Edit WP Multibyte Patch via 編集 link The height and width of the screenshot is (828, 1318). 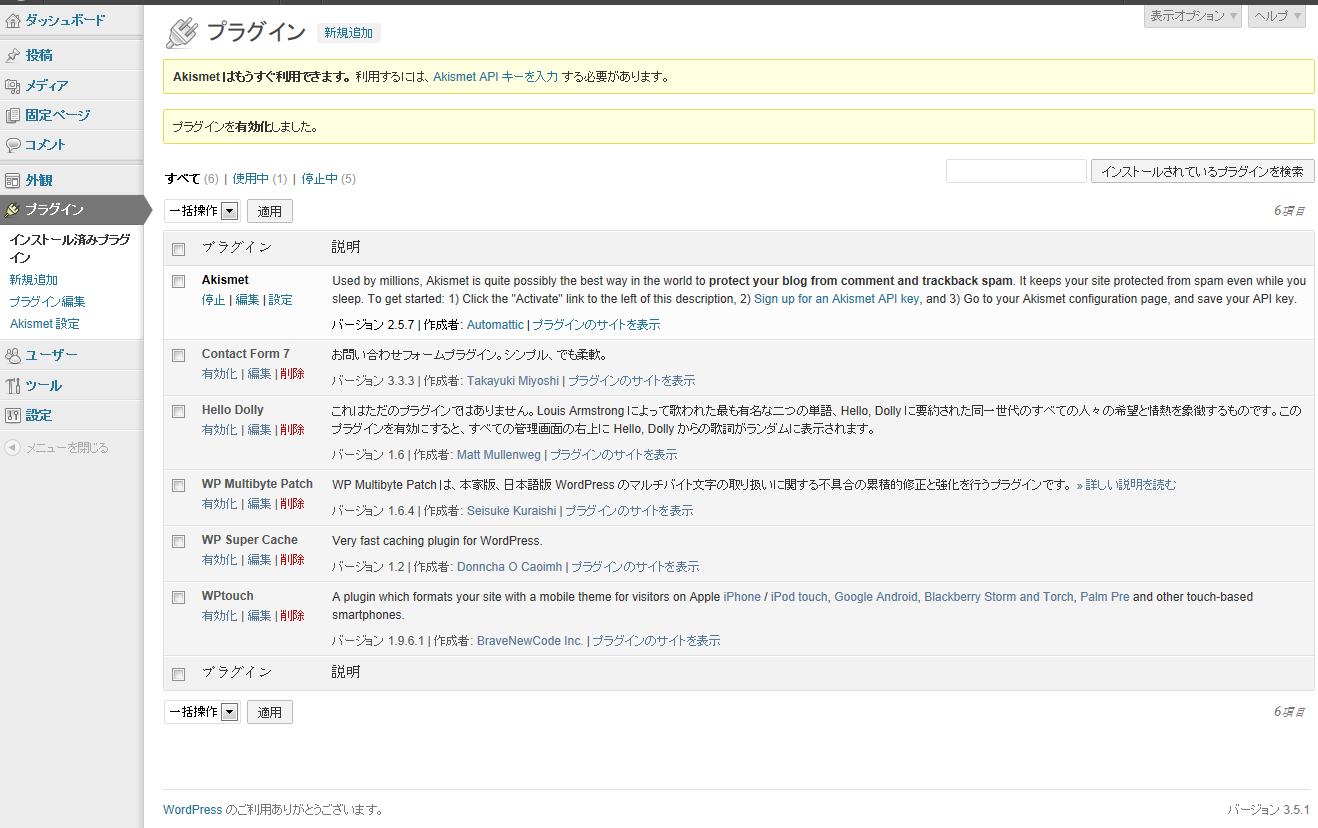point(259,504)
